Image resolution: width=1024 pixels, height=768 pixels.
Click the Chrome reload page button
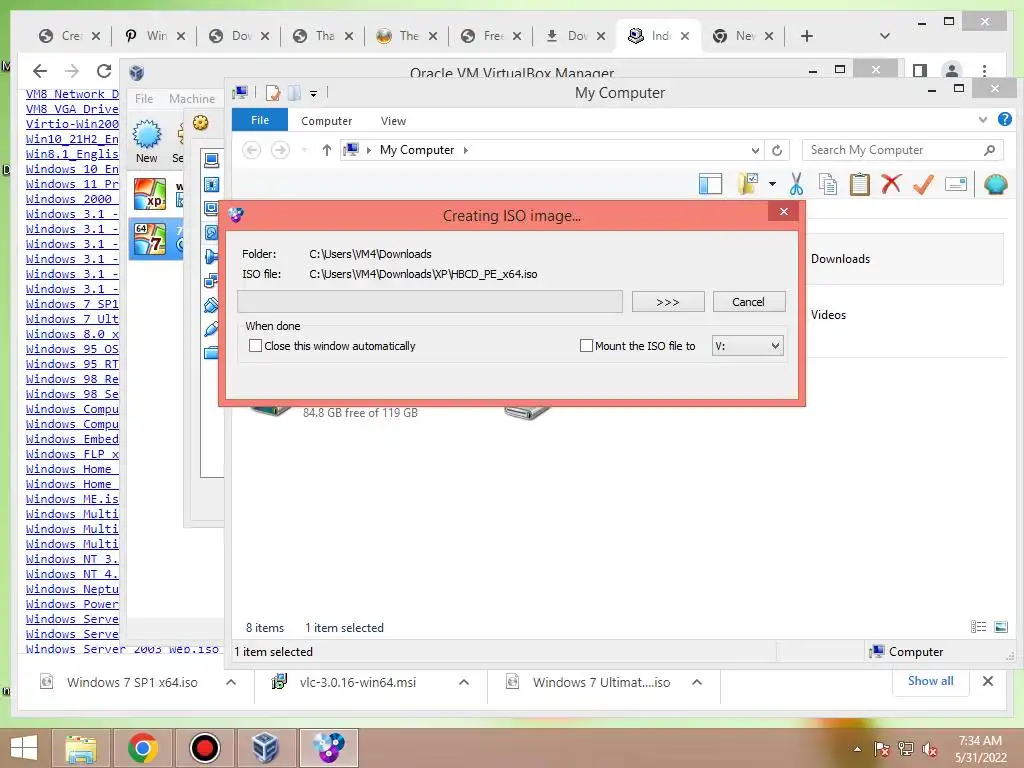pyautogui.click(x=104, y=71)
